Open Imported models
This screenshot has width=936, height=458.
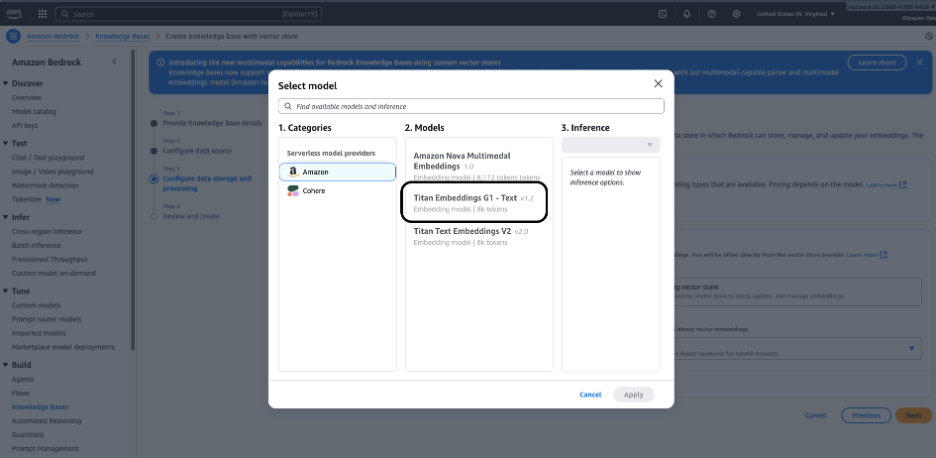[x=39, y=333]
